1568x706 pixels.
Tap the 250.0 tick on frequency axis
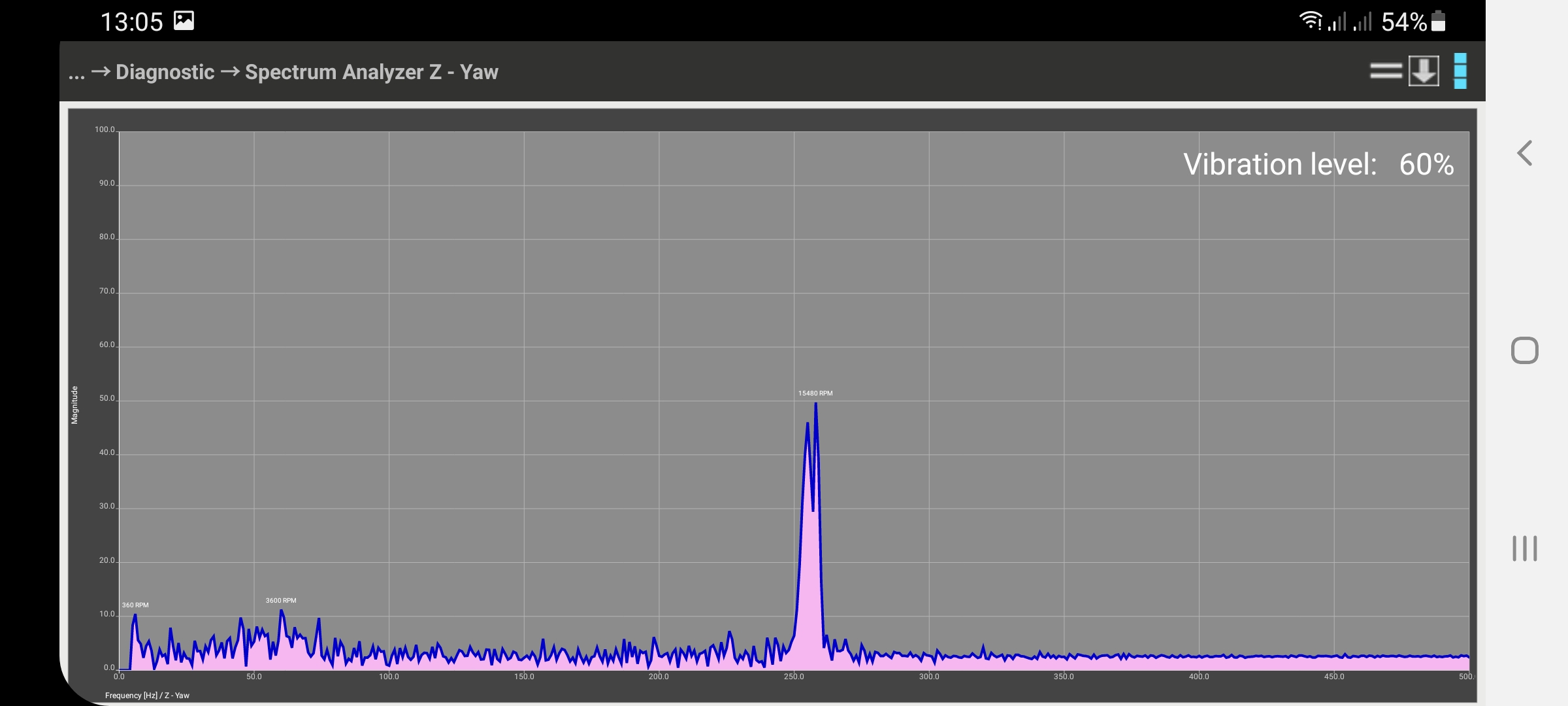click(x=794, y=677)
